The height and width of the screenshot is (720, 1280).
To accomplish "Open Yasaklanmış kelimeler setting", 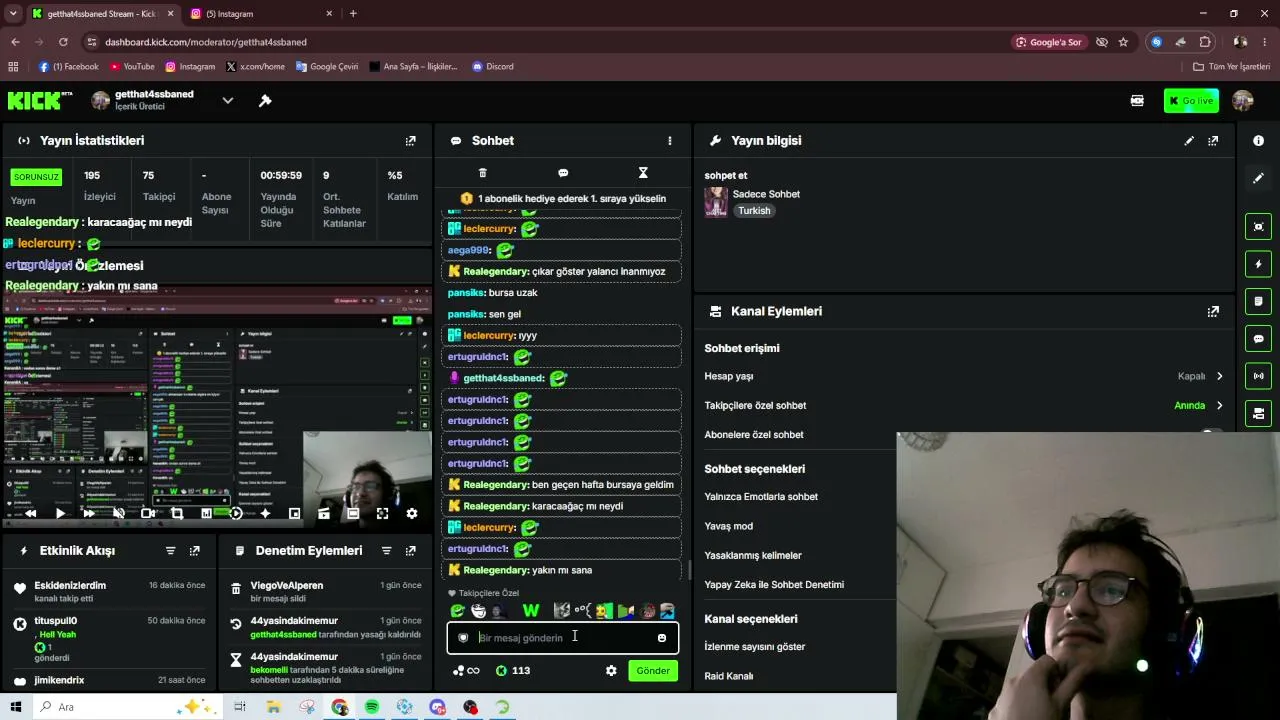I will coord(753,555).
